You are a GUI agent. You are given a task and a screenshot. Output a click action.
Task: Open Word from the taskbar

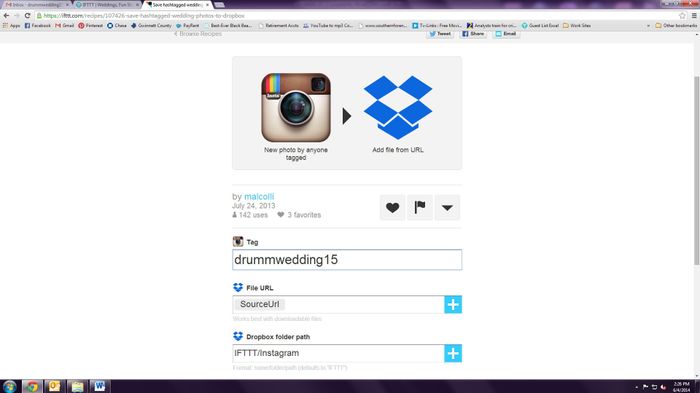pos(100,386)
